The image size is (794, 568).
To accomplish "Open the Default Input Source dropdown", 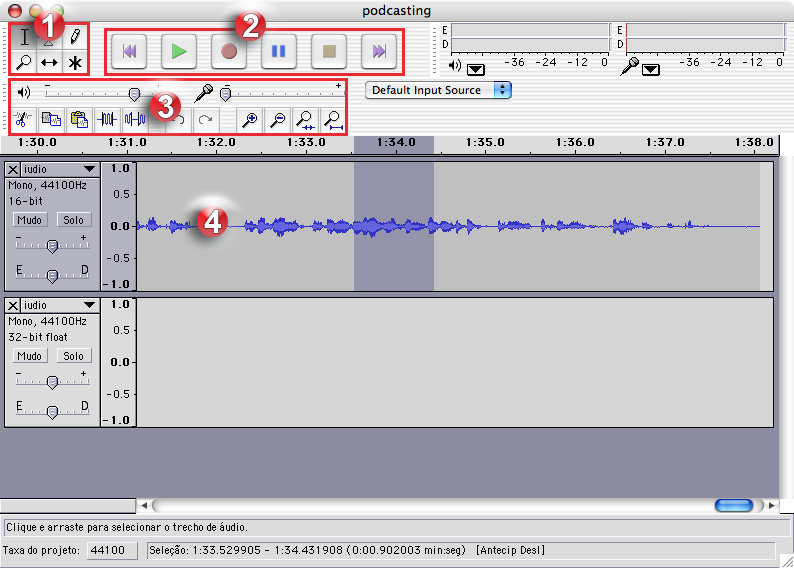I will coord(439,90).
